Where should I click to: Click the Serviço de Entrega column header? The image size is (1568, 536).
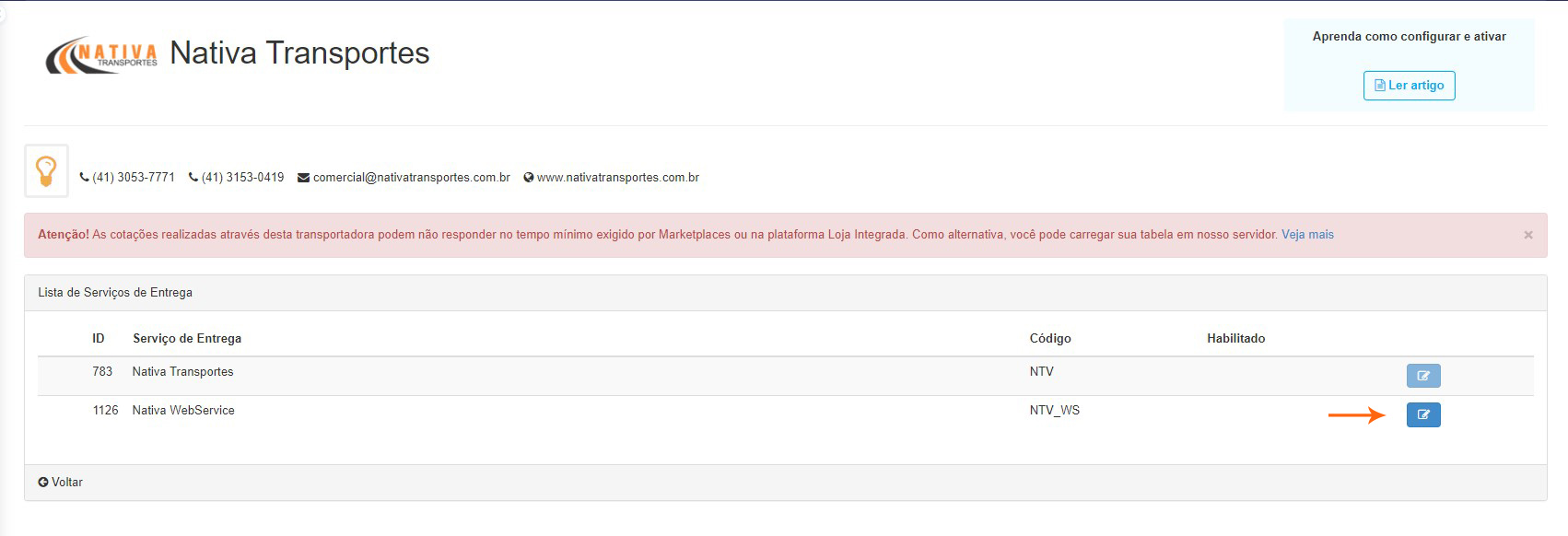(187, 338)
